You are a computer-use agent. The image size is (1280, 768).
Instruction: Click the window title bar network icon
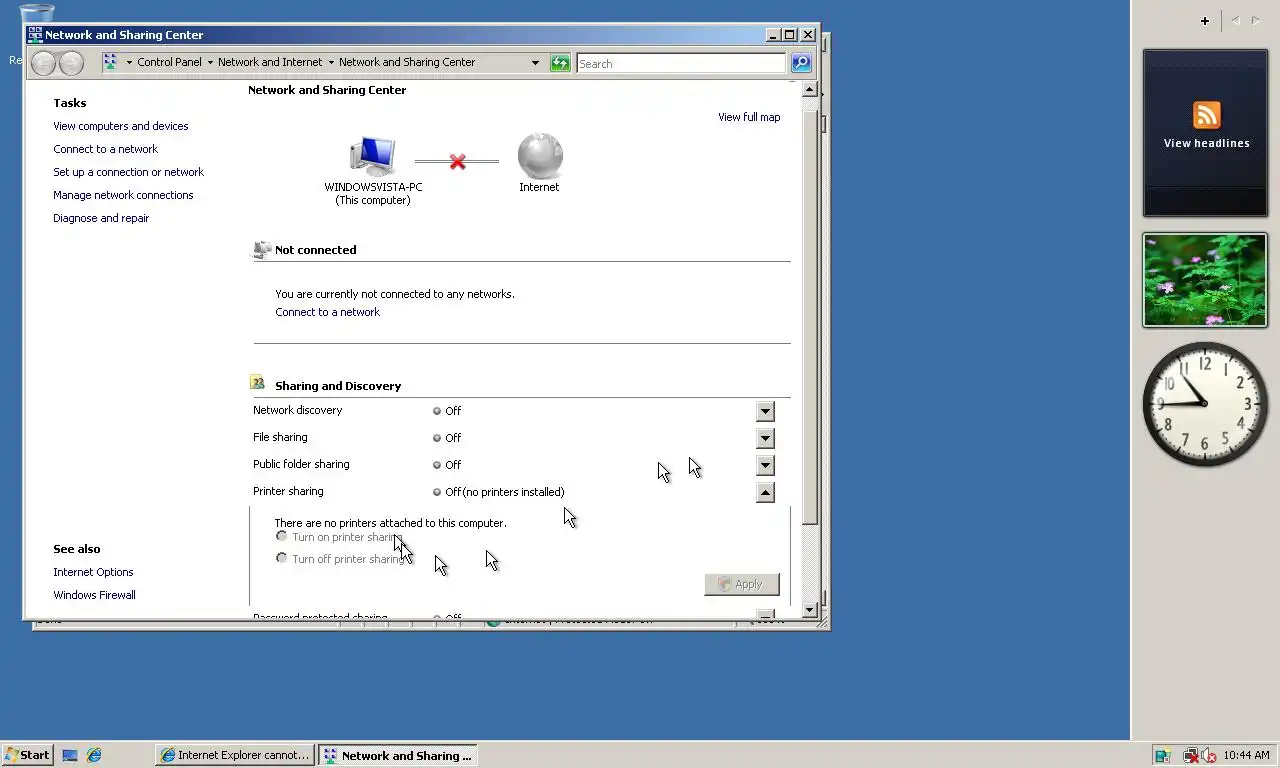(36, 34)
